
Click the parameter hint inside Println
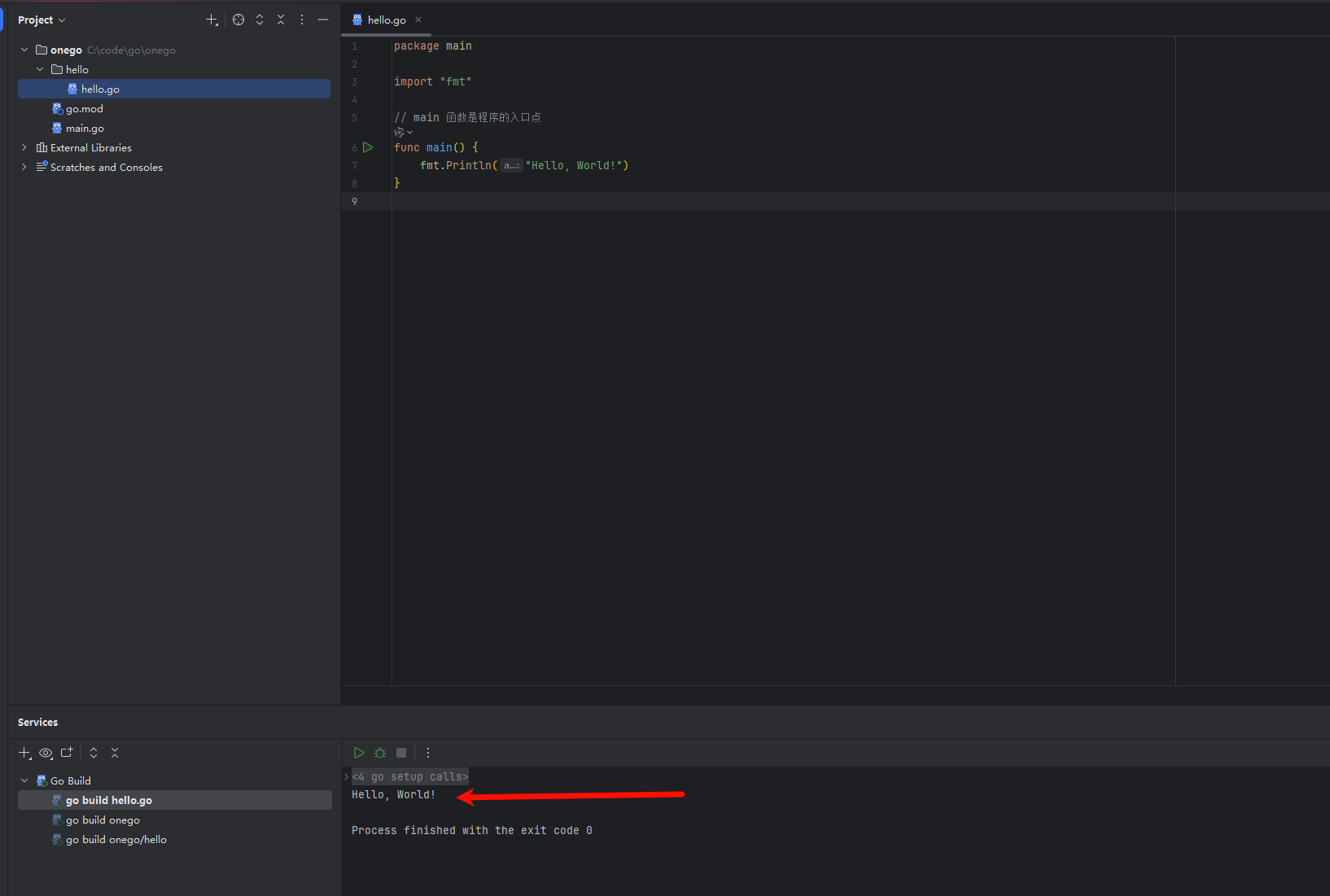tap(511, 165)
